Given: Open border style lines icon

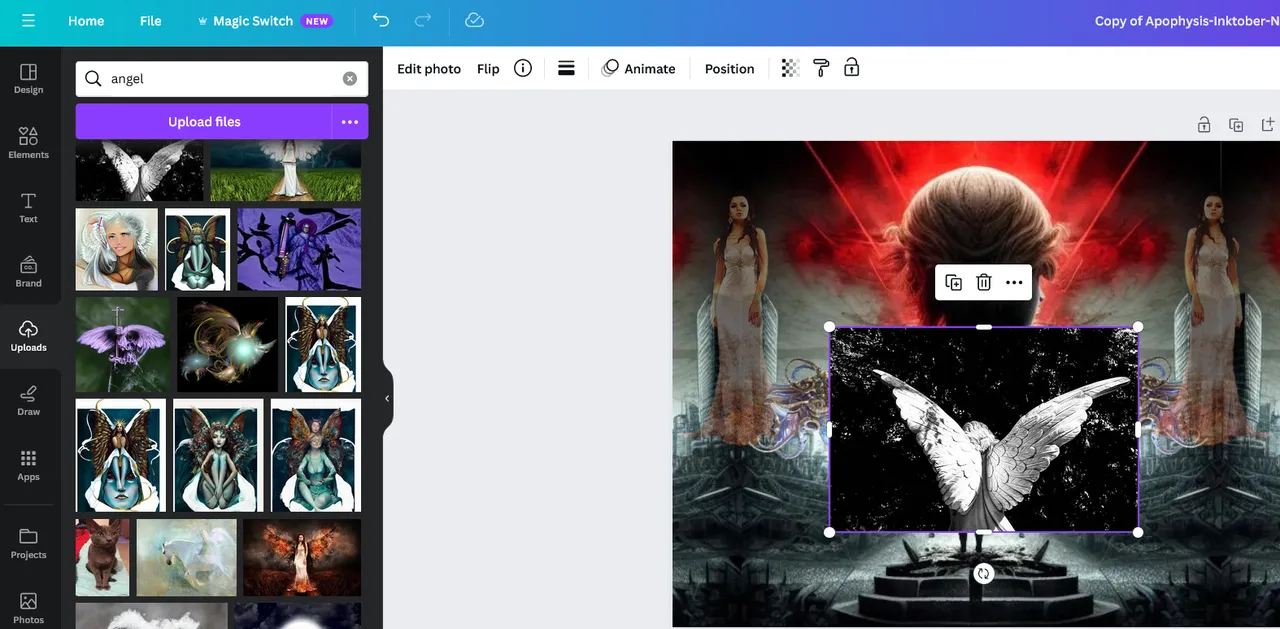Looking at the screenshot, I should pyautogui.click(x=566, y=68).
